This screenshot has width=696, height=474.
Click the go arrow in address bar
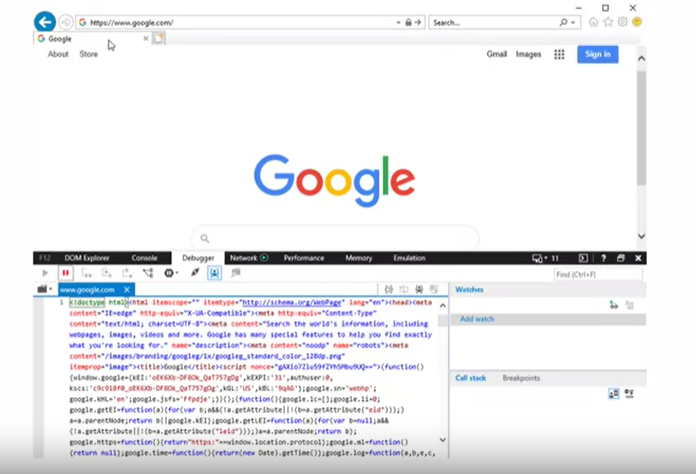[x=418, y=22]
